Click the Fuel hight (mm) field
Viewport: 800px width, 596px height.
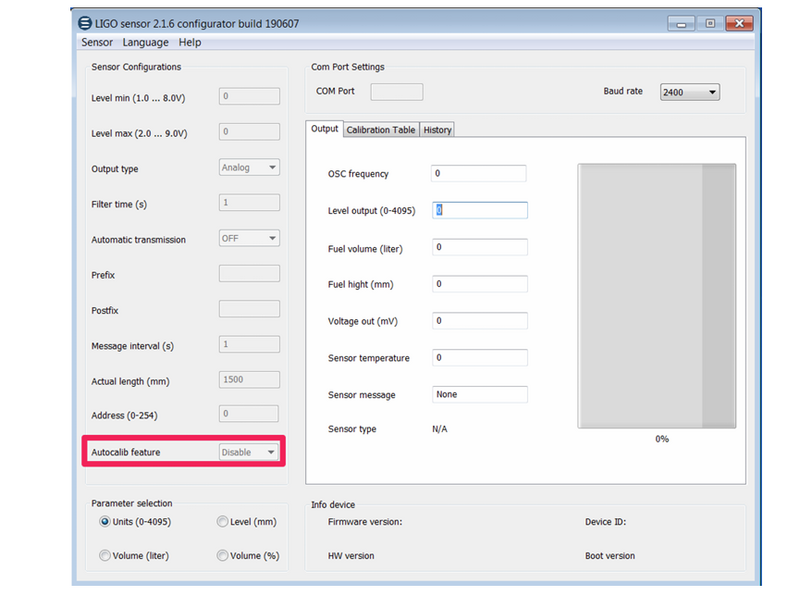click(x=480, y=284)
